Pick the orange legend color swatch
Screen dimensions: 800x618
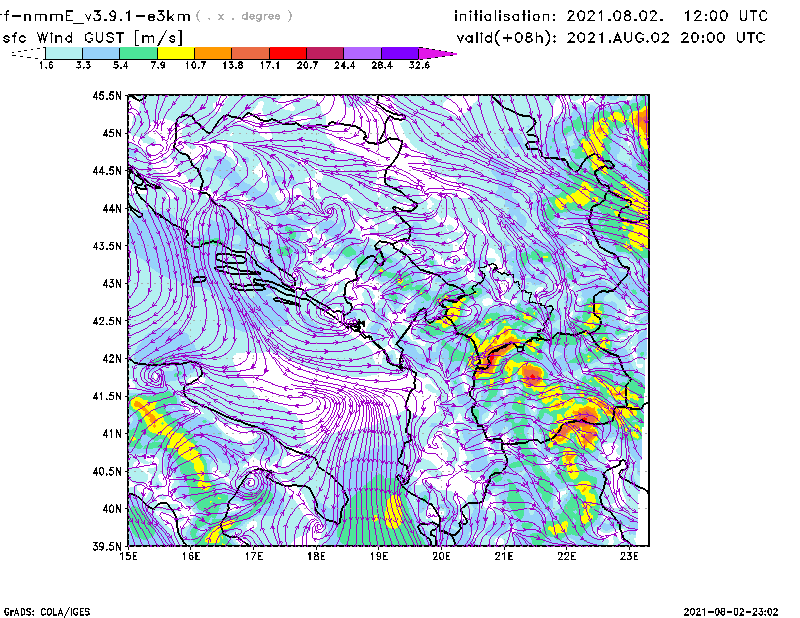click(x=213, y=53)
